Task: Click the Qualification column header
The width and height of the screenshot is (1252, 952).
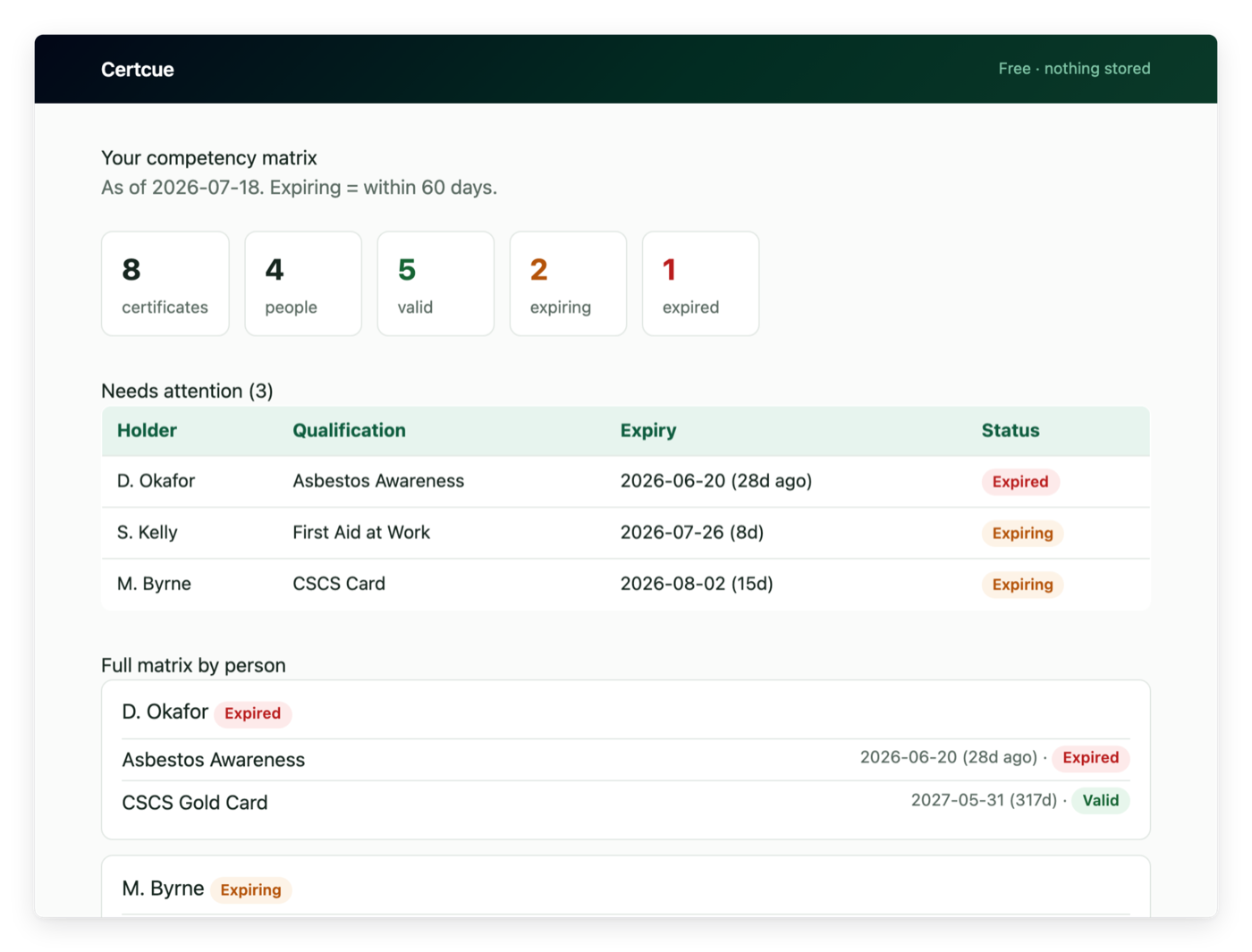Action: pyautogui.click(x=349, y=431)
